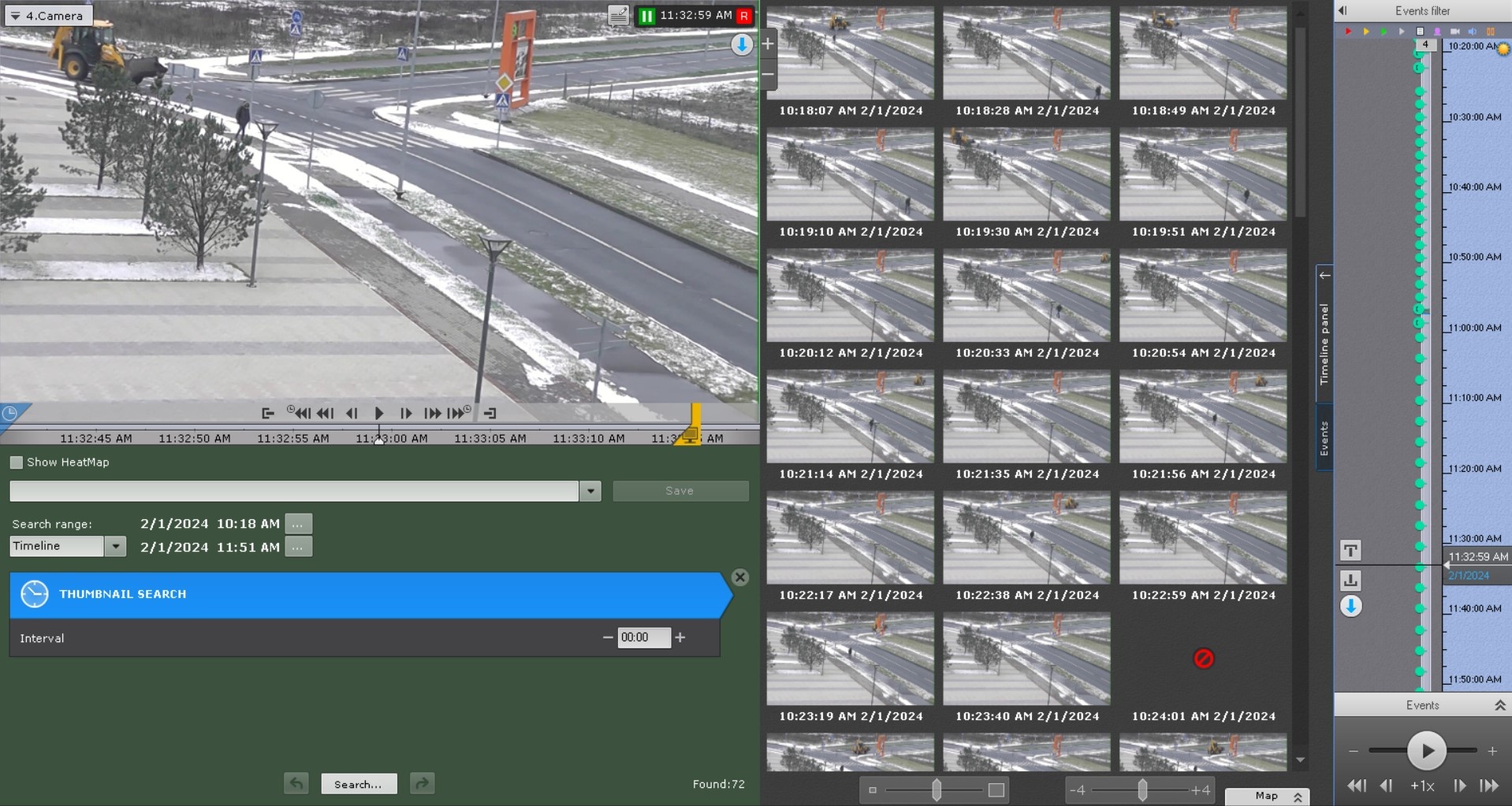Click the round blue export arrow on video
This screenshot has height=806, width=1512.
(741, 45)
